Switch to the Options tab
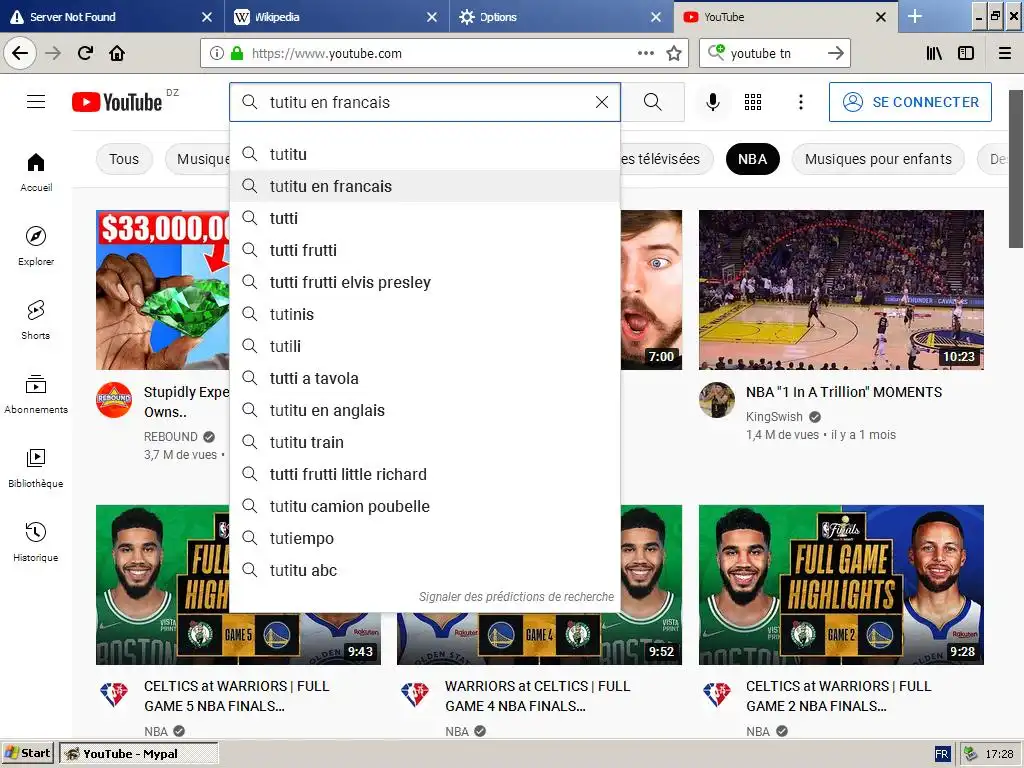 pos(562,16)
